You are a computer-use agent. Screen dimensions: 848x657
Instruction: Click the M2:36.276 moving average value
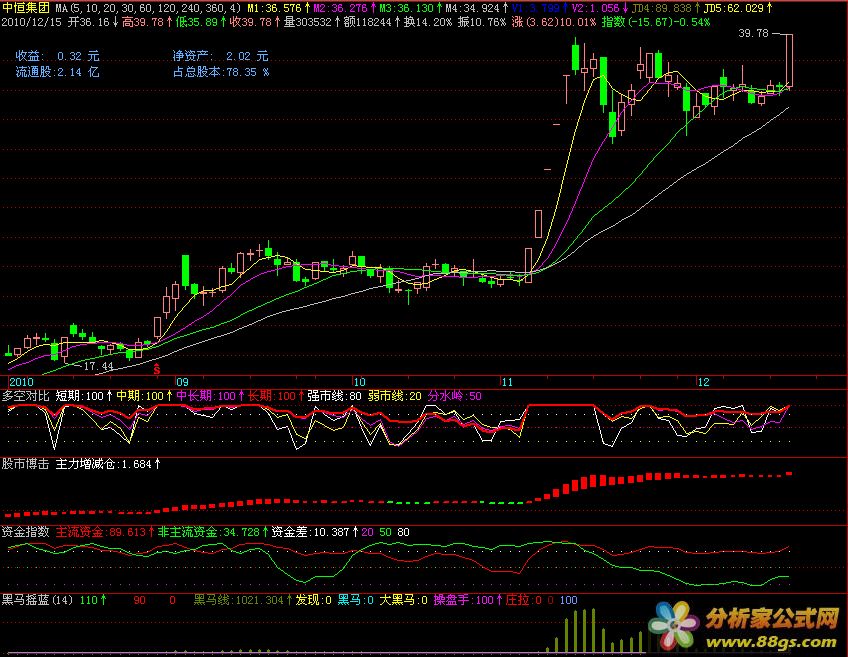click(x=344, y=8)
